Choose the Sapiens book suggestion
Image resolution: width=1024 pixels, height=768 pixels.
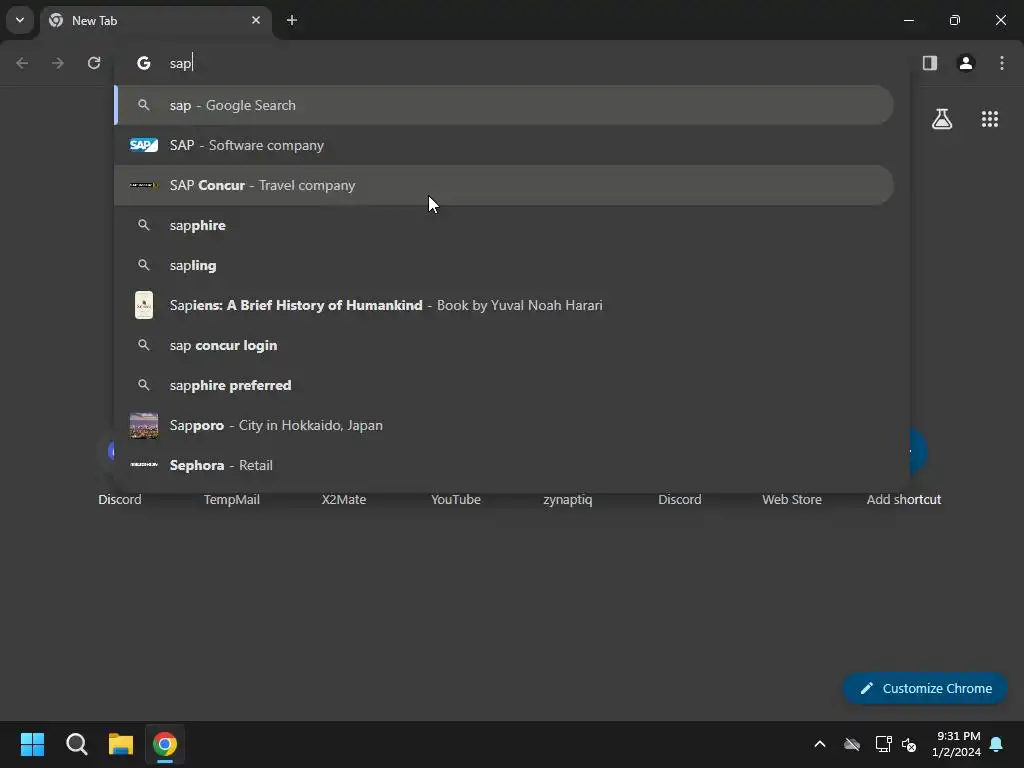tap(504, 305)
